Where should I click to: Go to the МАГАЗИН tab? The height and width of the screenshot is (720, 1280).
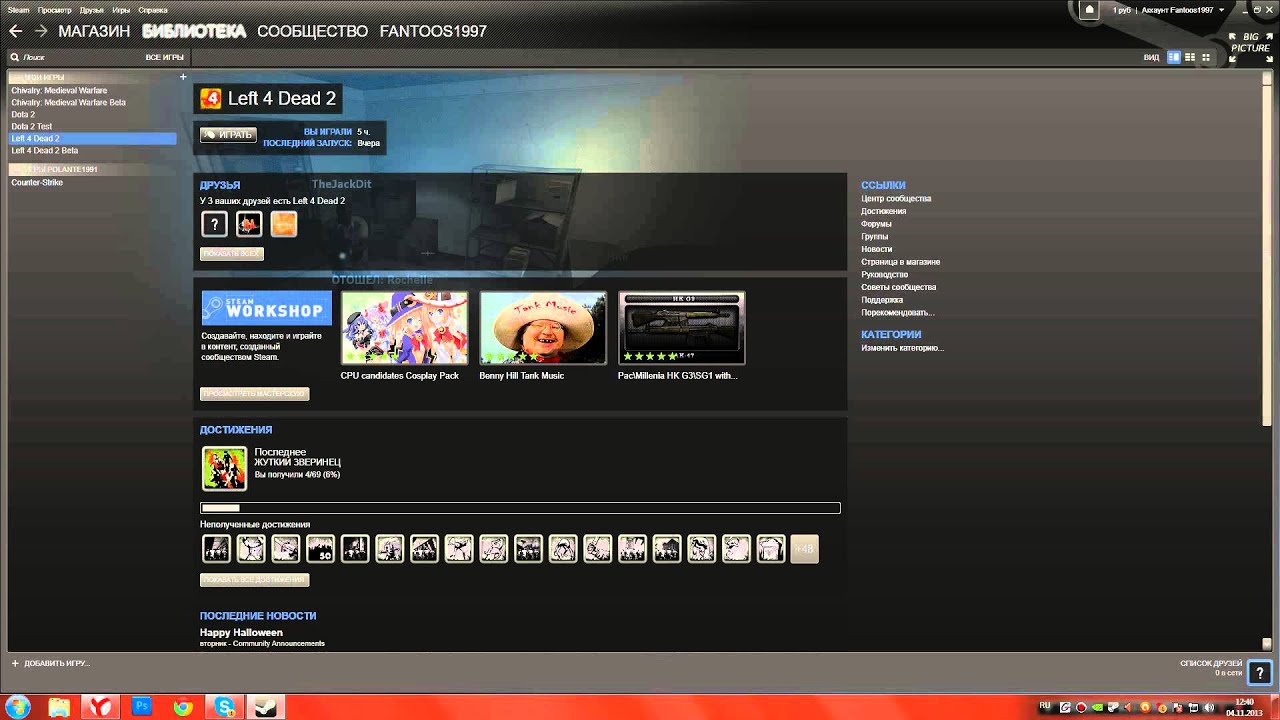[94, 31]
